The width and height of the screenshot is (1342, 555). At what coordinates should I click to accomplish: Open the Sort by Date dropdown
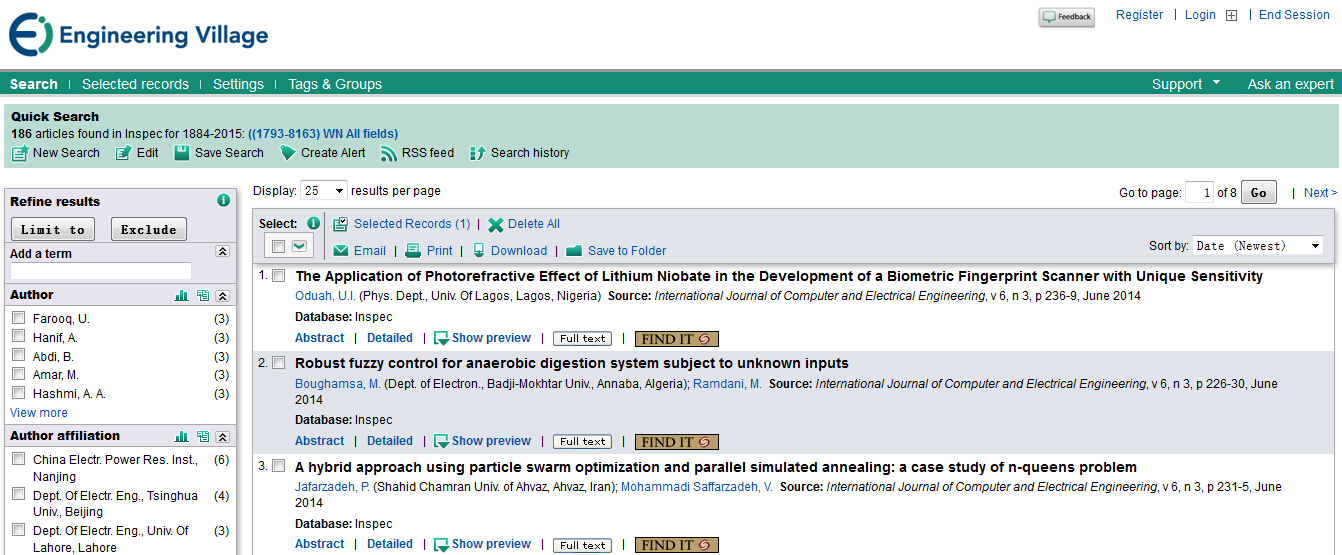click(1258, 246)
